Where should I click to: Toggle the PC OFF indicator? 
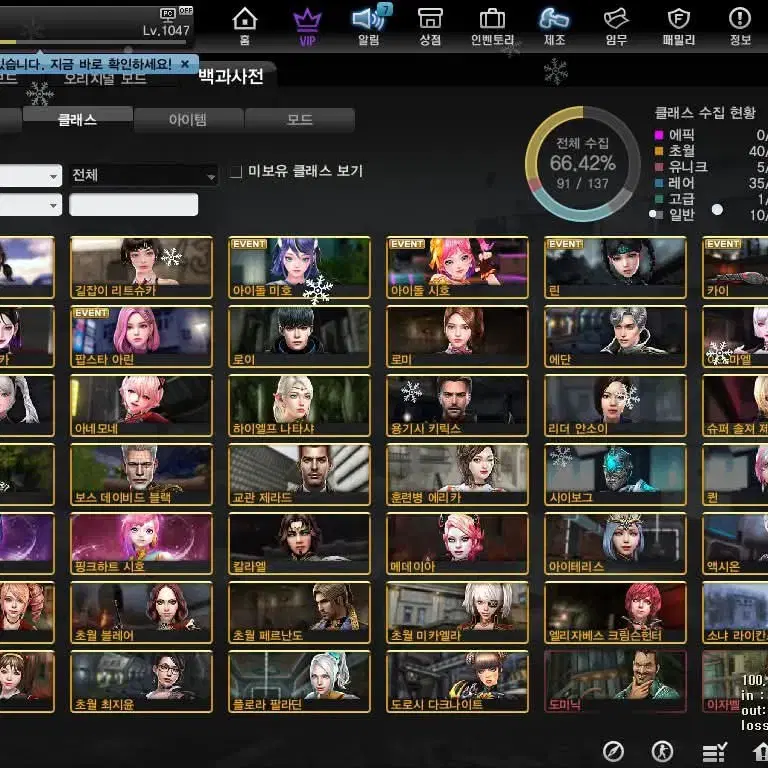(176, 12)
